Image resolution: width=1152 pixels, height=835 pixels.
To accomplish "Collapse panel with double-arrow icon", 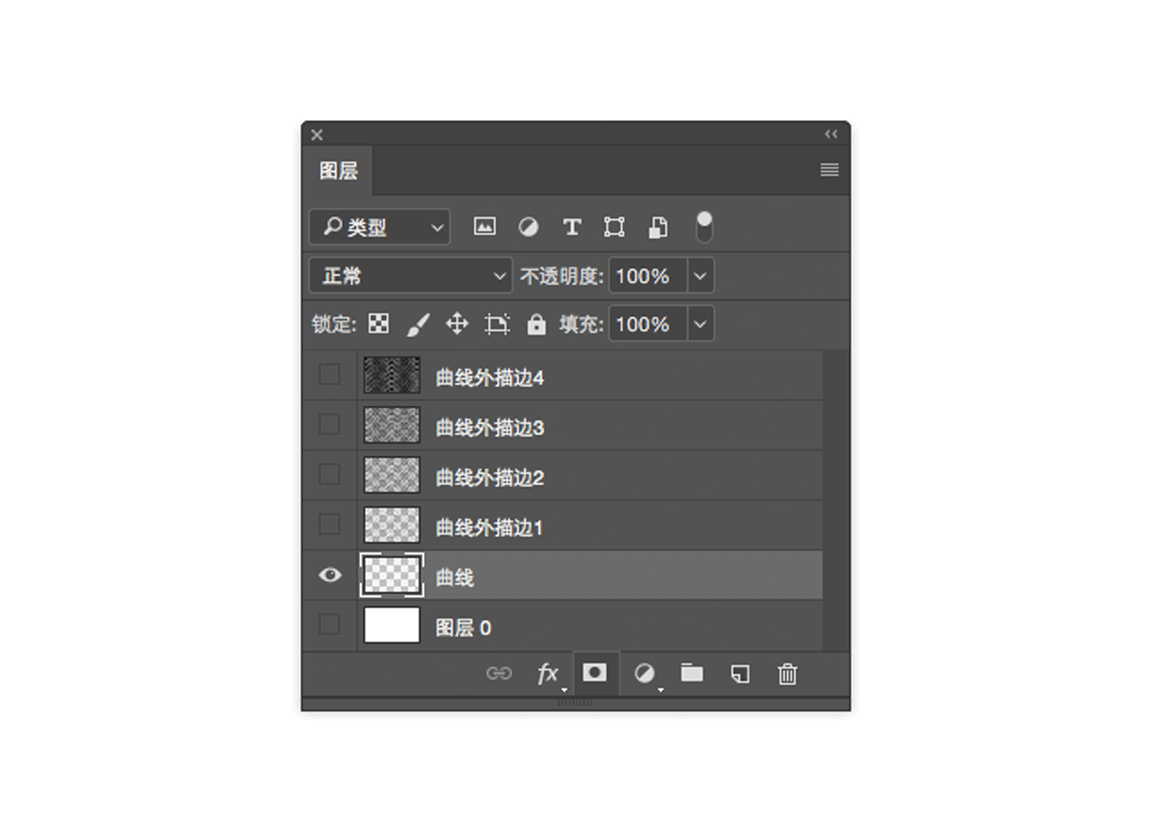I will [x=831, y=134].
